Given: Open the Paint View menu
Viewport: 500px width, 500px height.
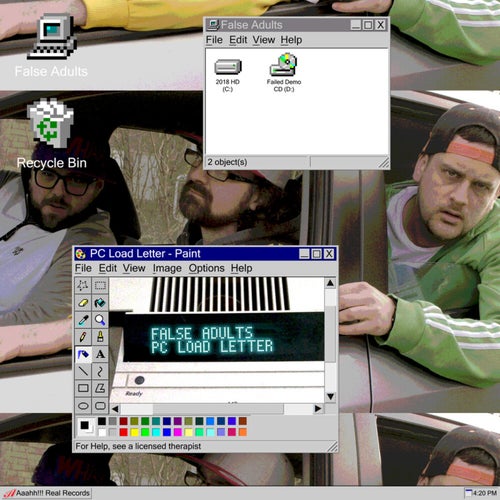Looking at the screenshot, I should pyautogui.click(x=134, y=268).
